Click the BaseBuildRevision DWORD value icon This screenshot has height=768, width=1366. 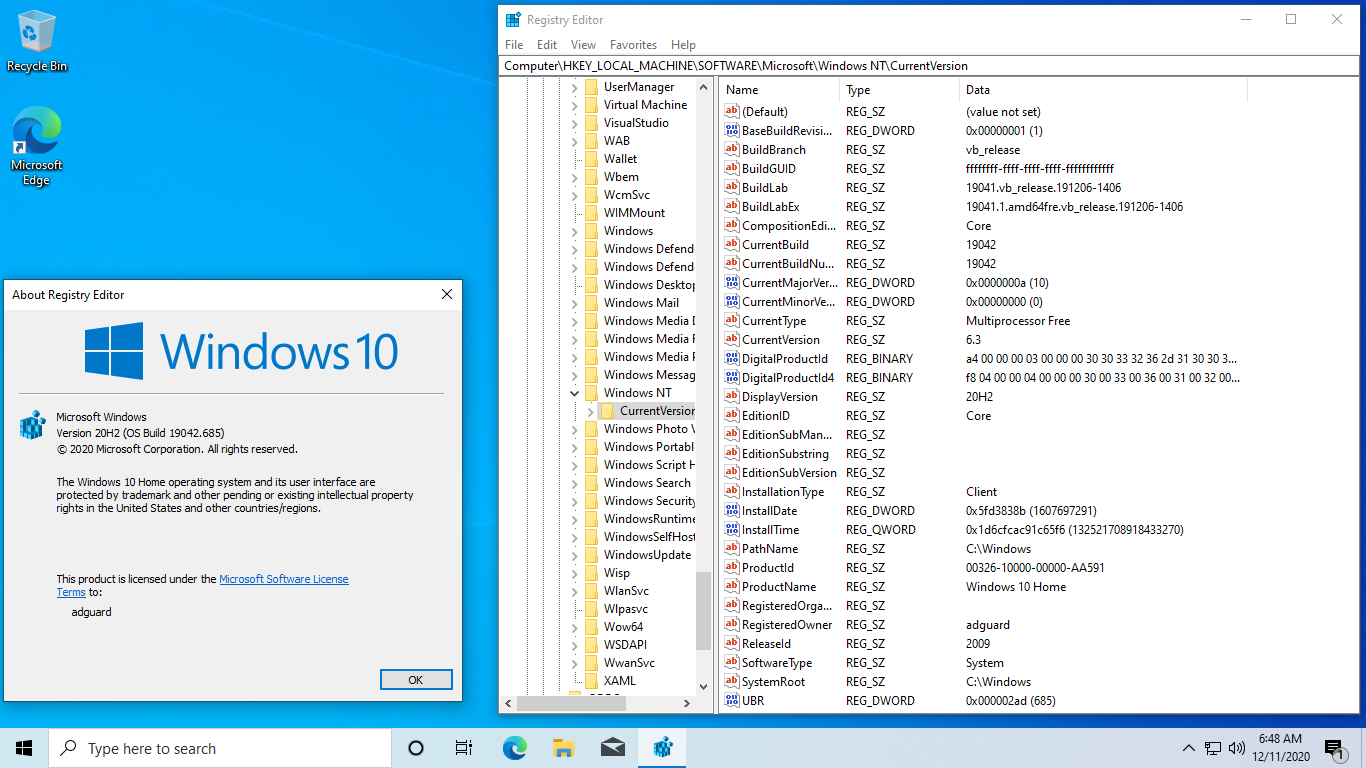pos(732,131)
